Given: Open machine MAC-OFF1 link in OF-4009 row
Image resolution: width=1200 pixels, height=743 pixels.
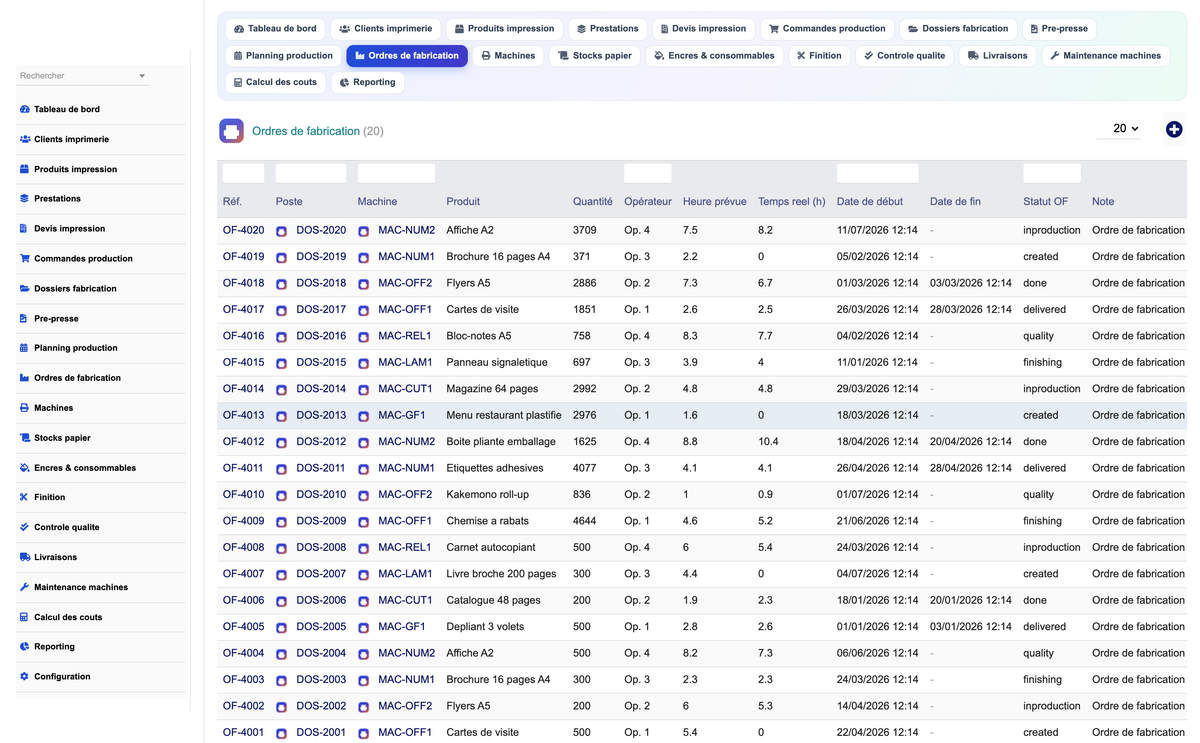Looking at the screenshot, I should pos(405,521).
